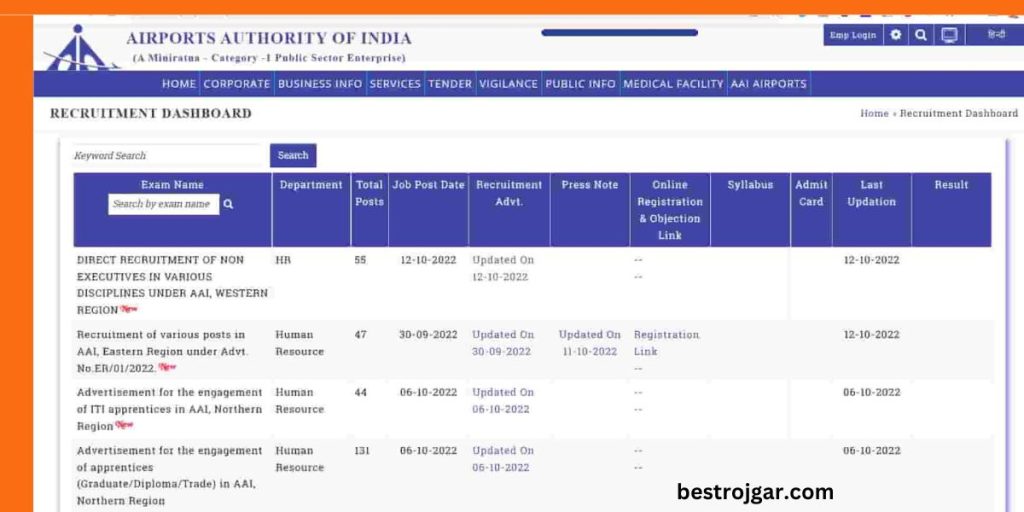Viewport: 1024px width, 512px height.
Task: Click job post date 30-09-2022
Action: (428, 334)
